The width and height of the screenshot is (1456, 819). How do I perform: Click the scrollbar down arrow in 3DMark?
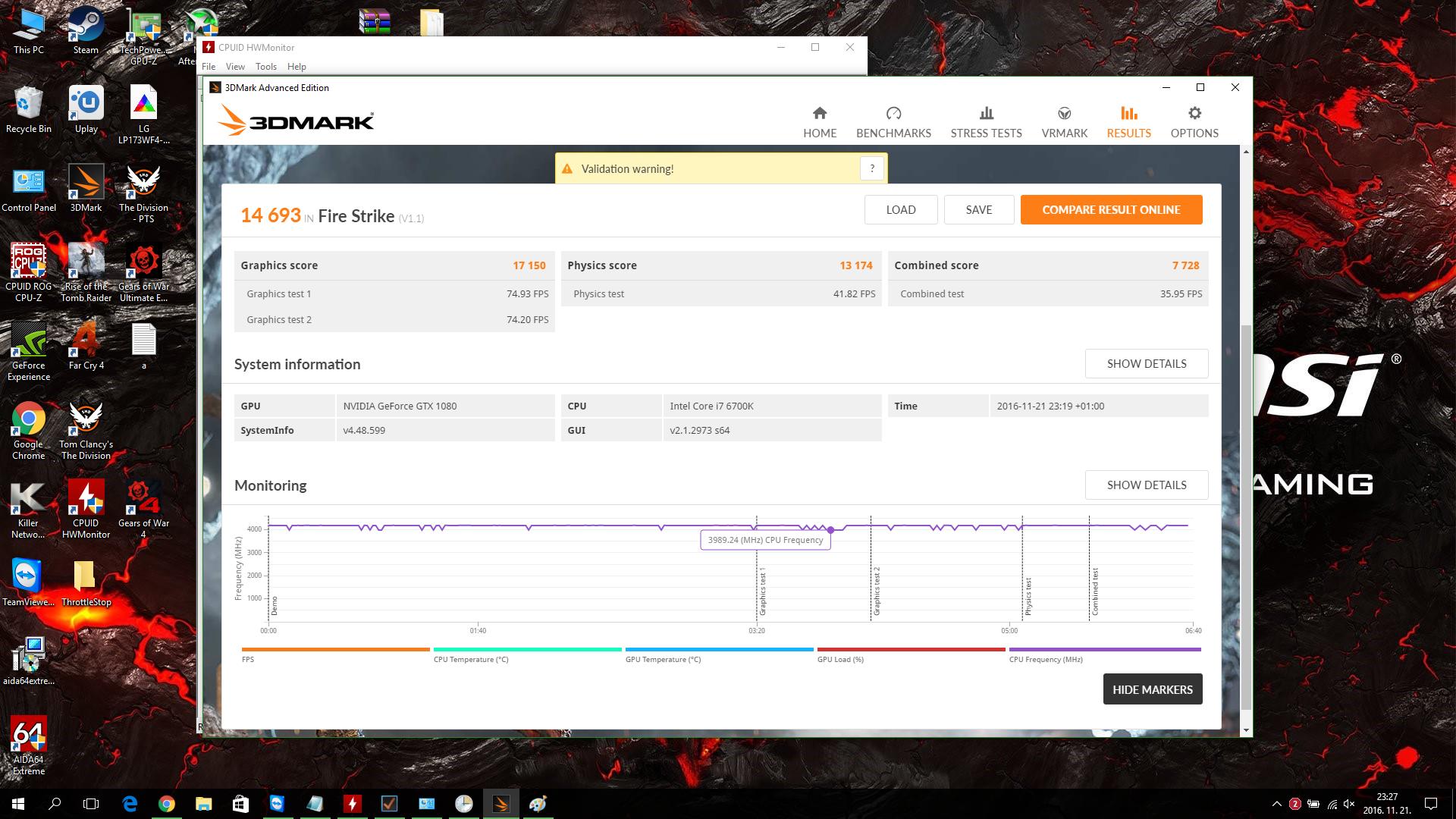click(1246, 730)
